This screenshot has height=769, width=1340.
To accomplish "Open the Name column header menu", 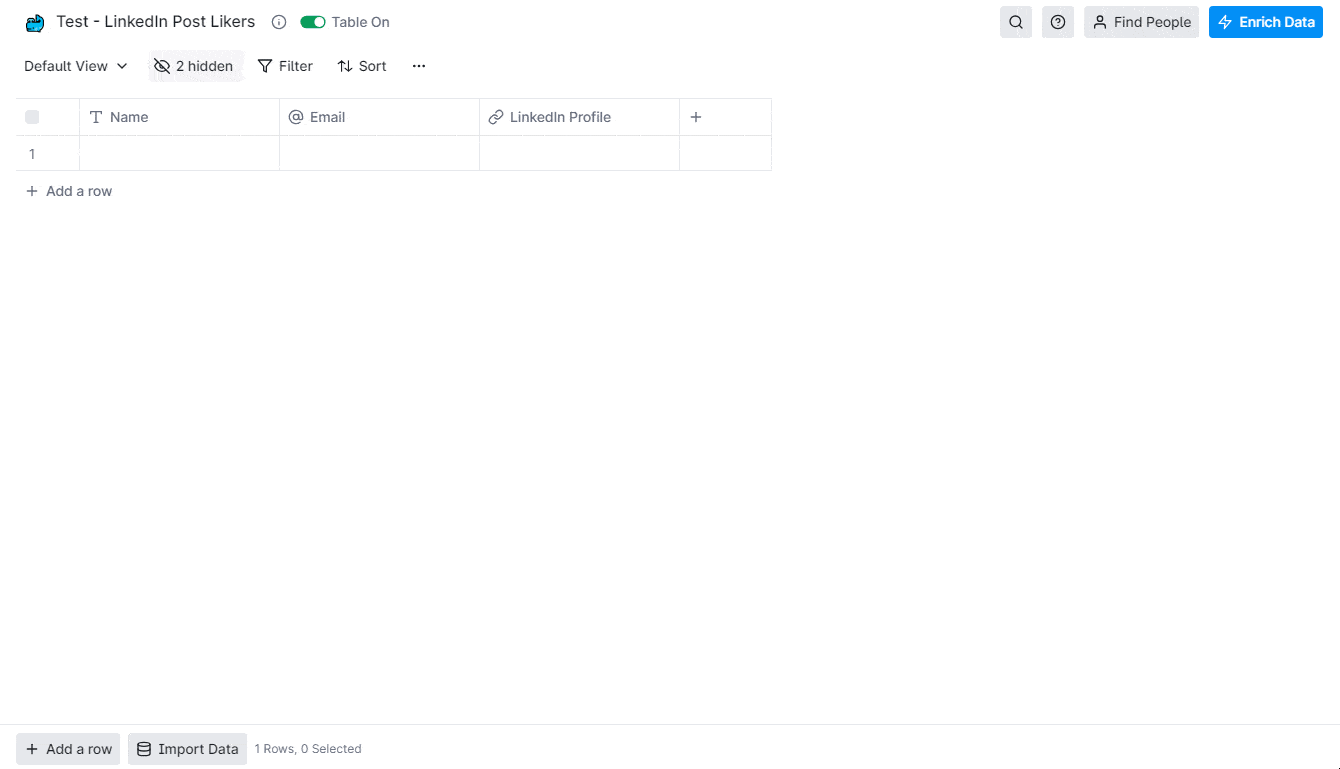I will click(x=179, y=117).
